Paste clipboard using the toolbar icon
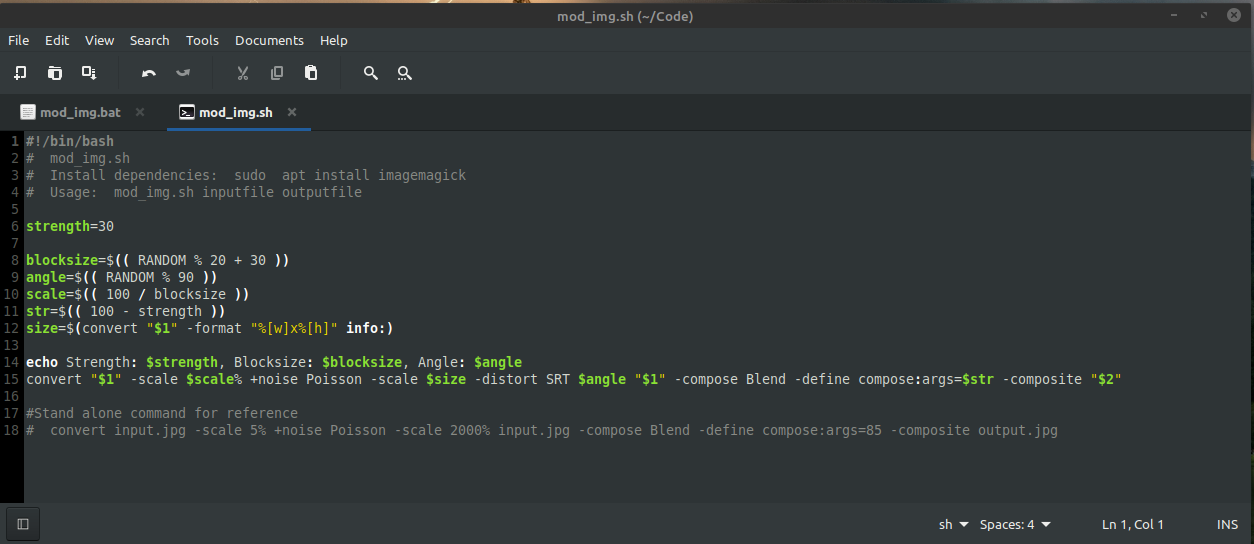1254x544 pixels. 311,73
